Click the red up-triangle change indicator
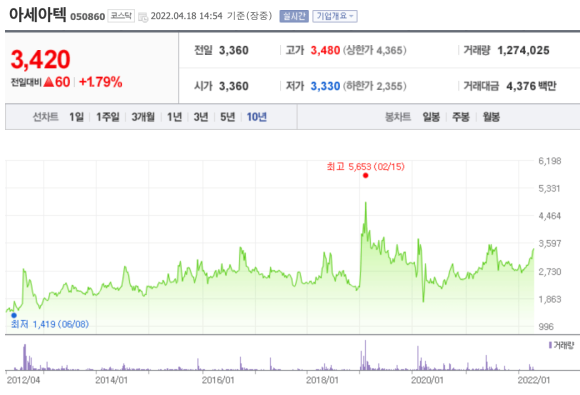The width and height of the screenshot is (580, 395). pyautogui.click(x=49, y=82)
